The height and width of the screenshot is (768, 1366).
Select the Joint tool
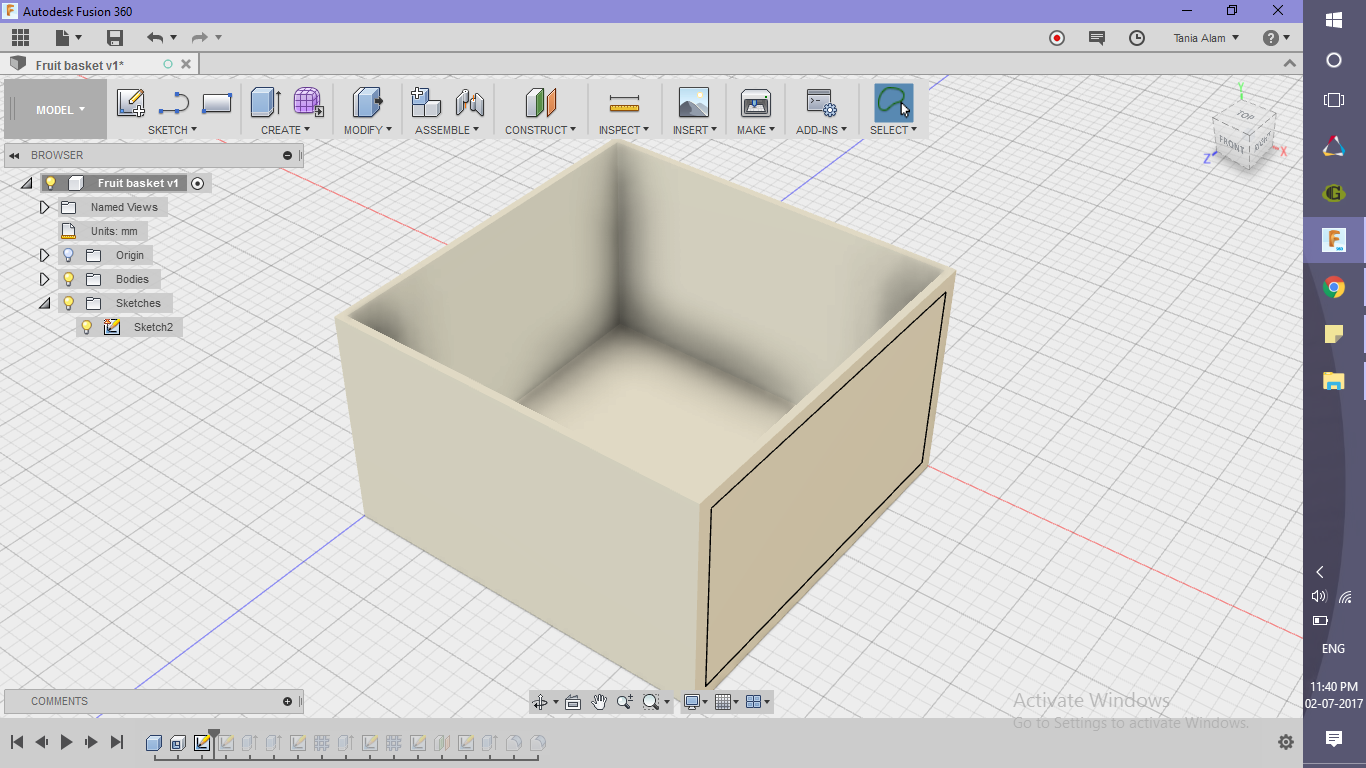(469, 103)
